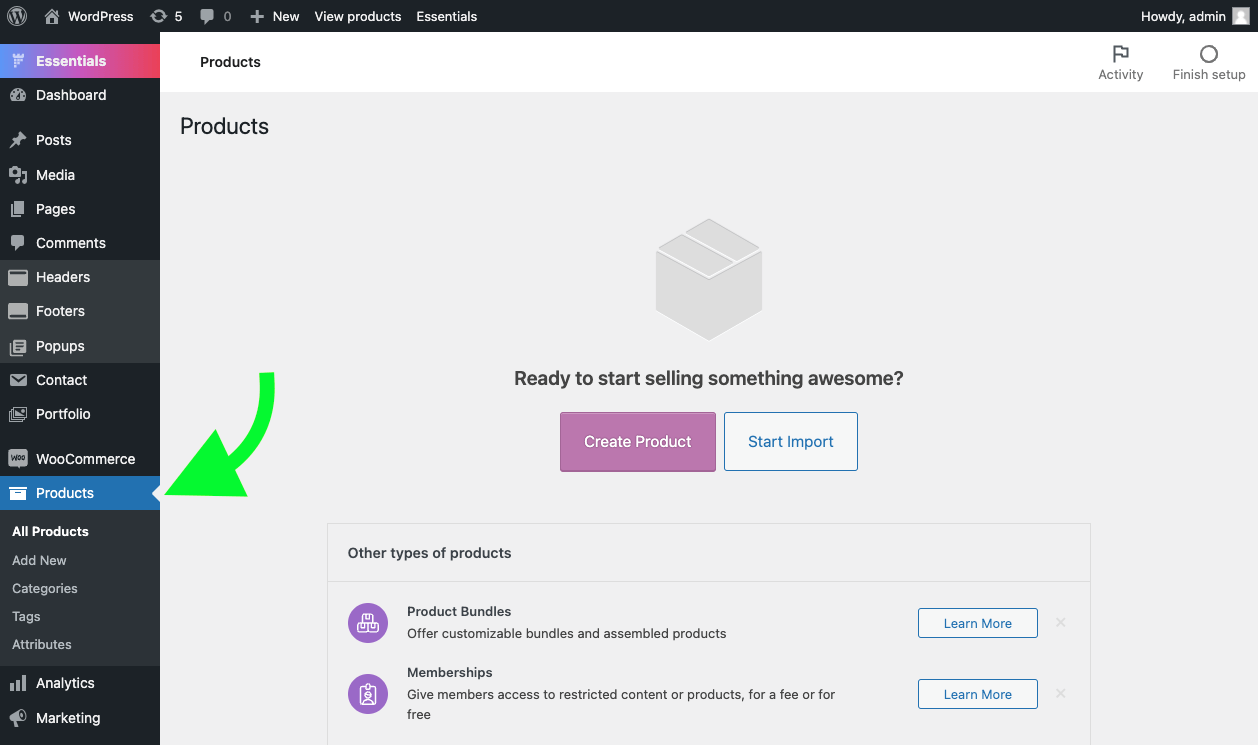Image resolution: width=1258 pixels, height=745 pixels.
Task: Click the Start Import button
Action: 791,441
